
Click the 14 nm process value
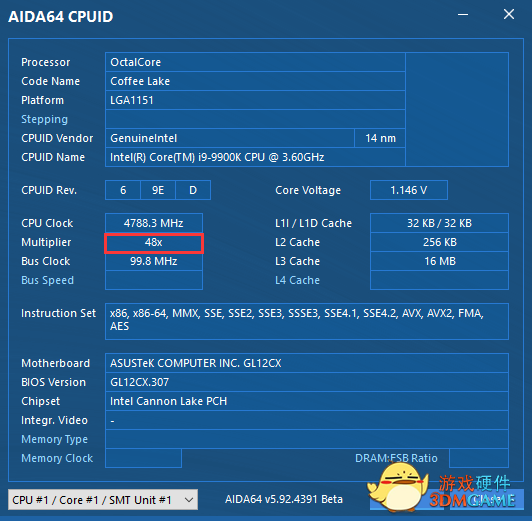(380, 138)
